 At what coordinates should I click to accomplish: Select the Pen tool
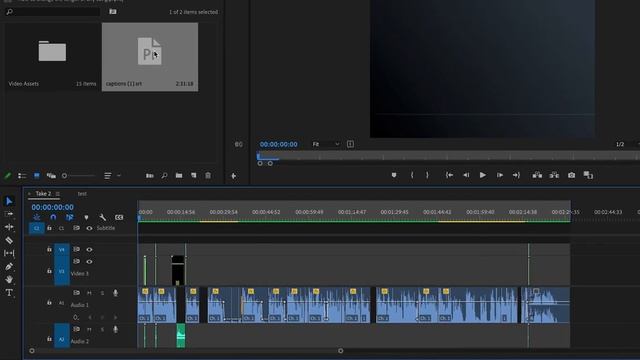click(x=9, y=267)
